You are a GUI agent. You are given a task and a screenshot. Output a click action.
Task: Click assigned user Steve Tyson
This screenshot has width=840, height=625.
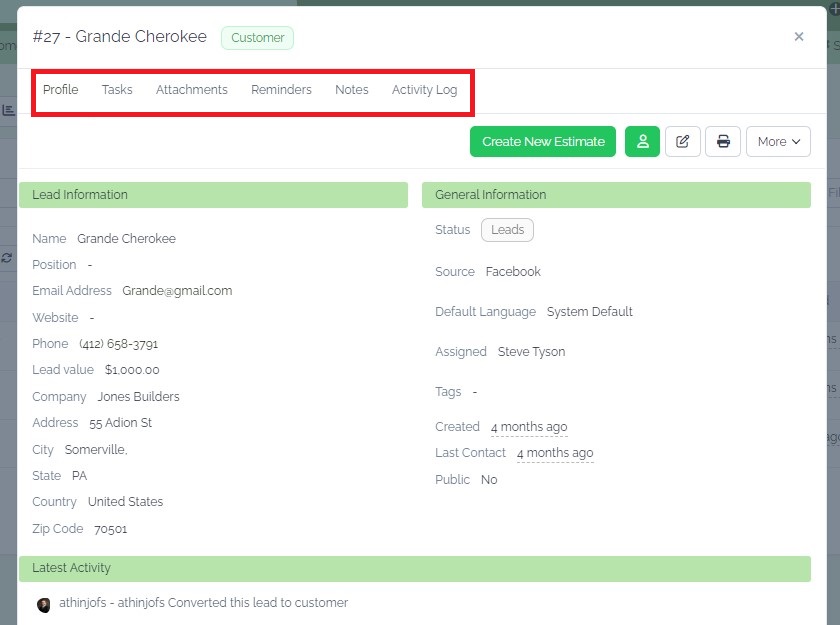point(531,352)
